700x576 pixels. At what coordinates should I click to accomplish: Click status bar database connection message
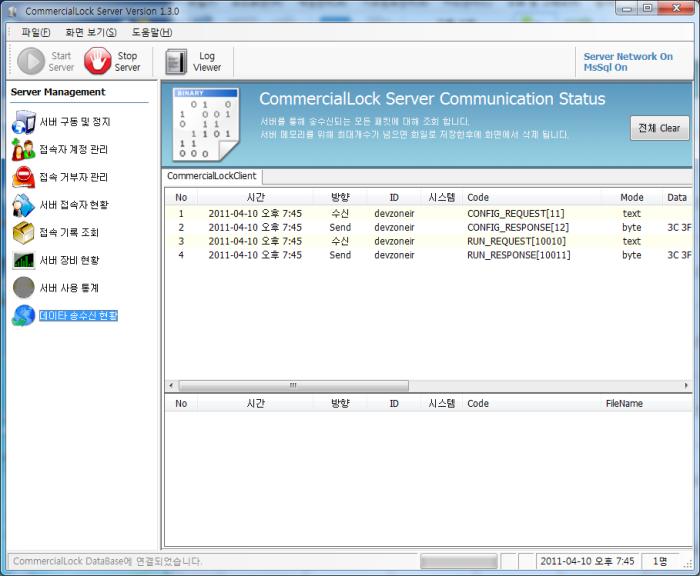(x=108, y=561)
